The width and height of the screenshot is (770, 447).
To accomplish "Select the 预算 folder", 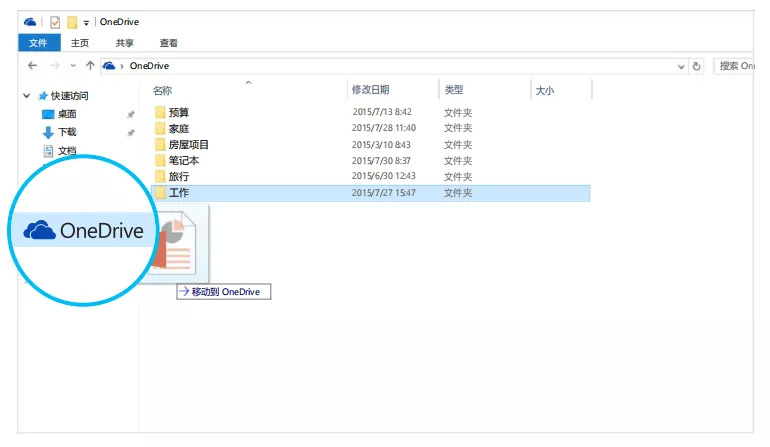I will [179, 112].
